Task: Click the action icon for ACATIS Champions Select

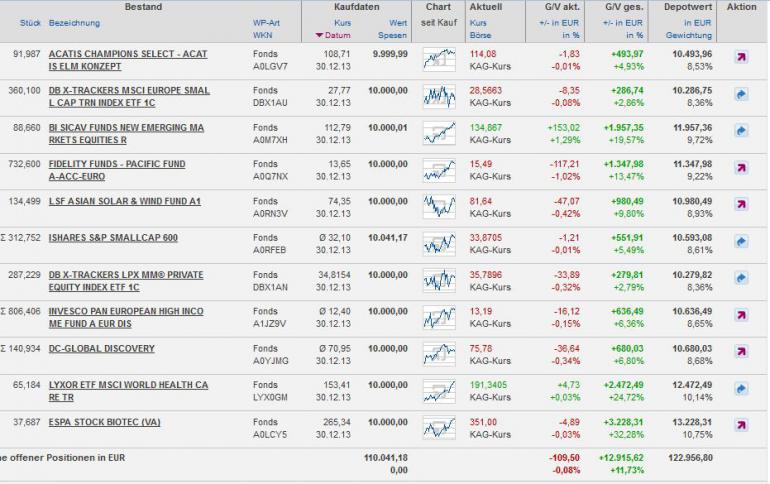Action: tap(741, 57)
